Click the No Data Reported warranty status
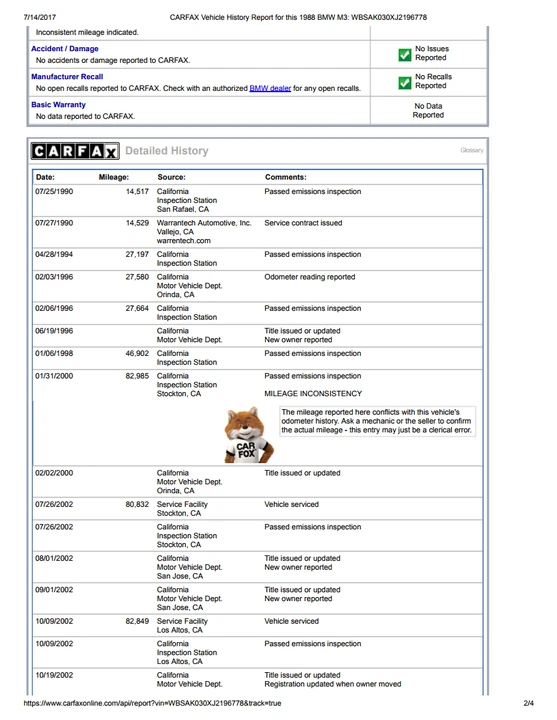557x720 pixels. 428,111
